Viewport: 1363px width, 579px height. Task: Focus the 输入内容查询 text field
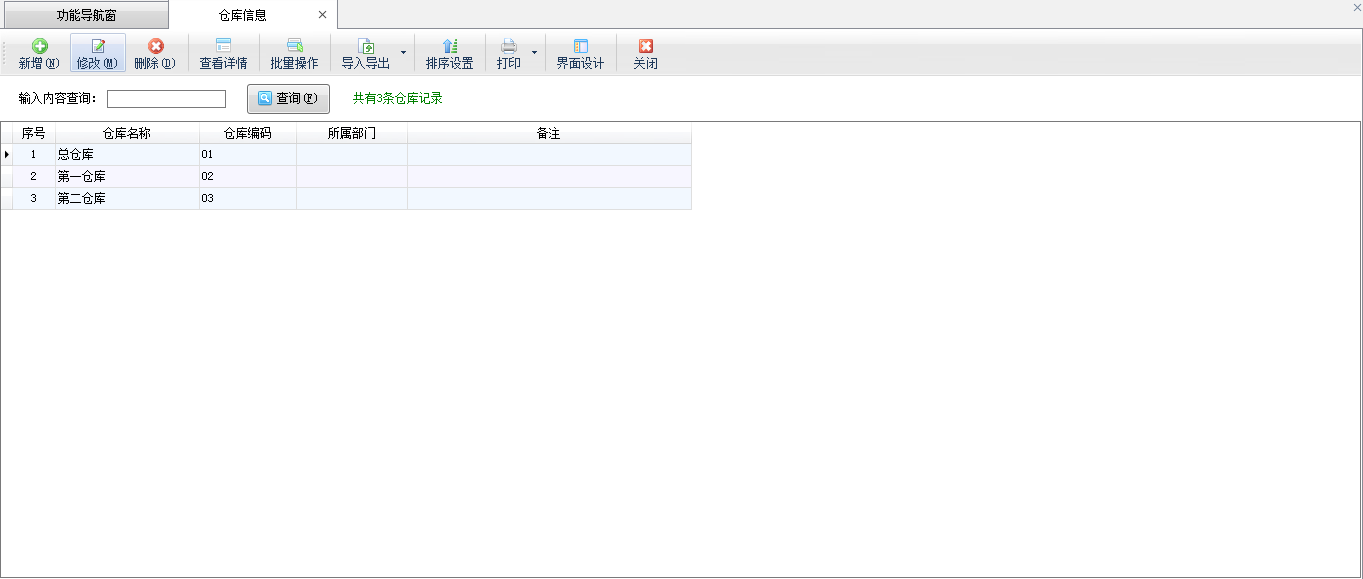[x=166, y=99]
